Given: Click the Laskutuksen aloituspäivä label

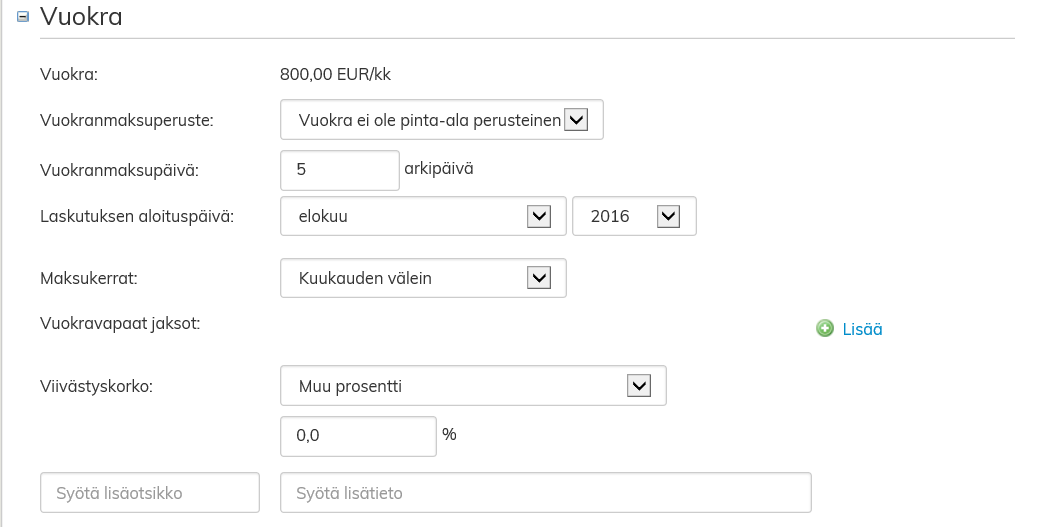Looking at the screenshot, I should tap(136, 216).
